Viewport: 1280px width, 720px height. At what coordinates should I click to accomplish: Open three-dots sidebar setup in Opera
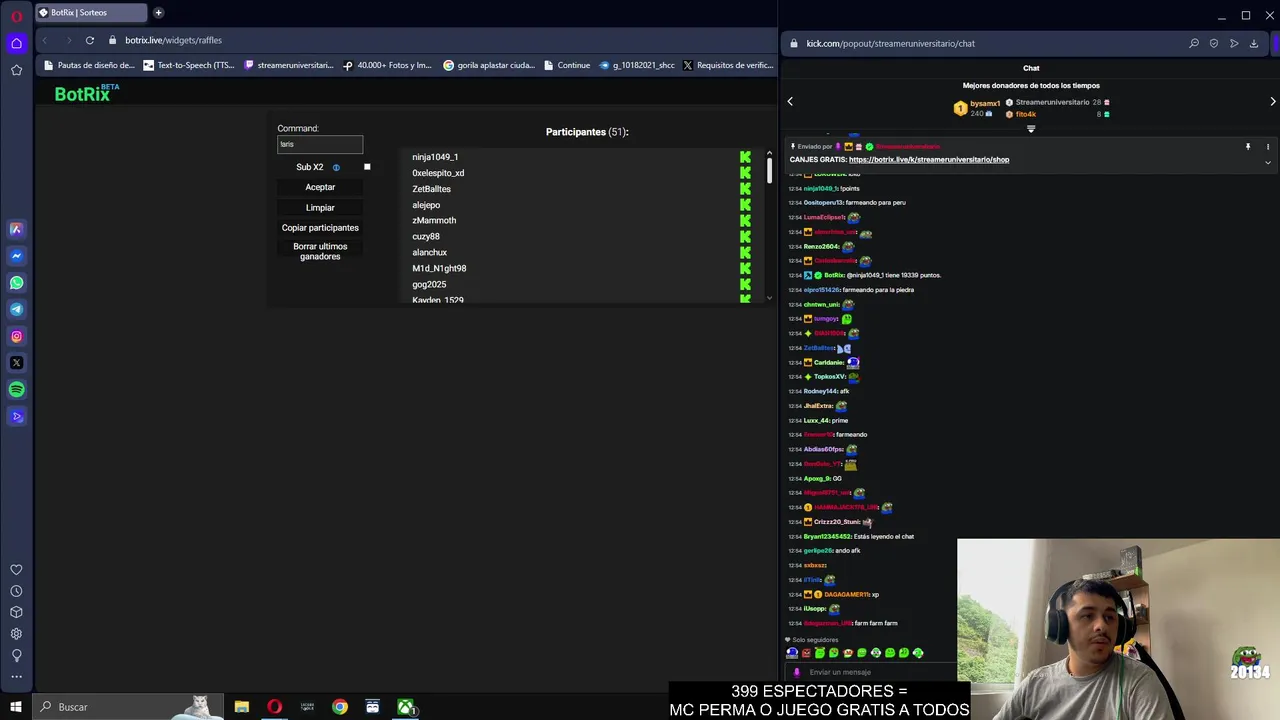click(x=16, y=677)
